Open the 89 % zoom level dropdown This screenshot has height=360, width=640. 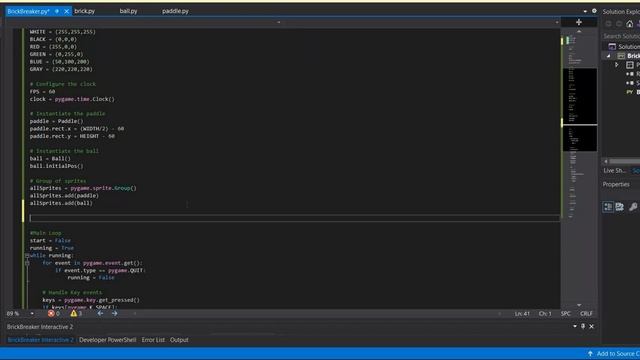coord(32,313)
